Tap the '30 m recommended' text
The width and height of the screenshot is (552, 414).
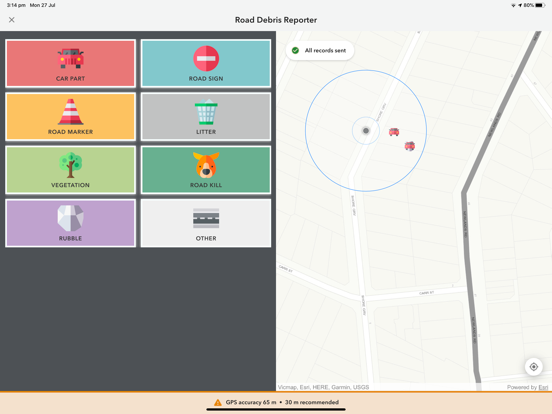coord(312,402)
